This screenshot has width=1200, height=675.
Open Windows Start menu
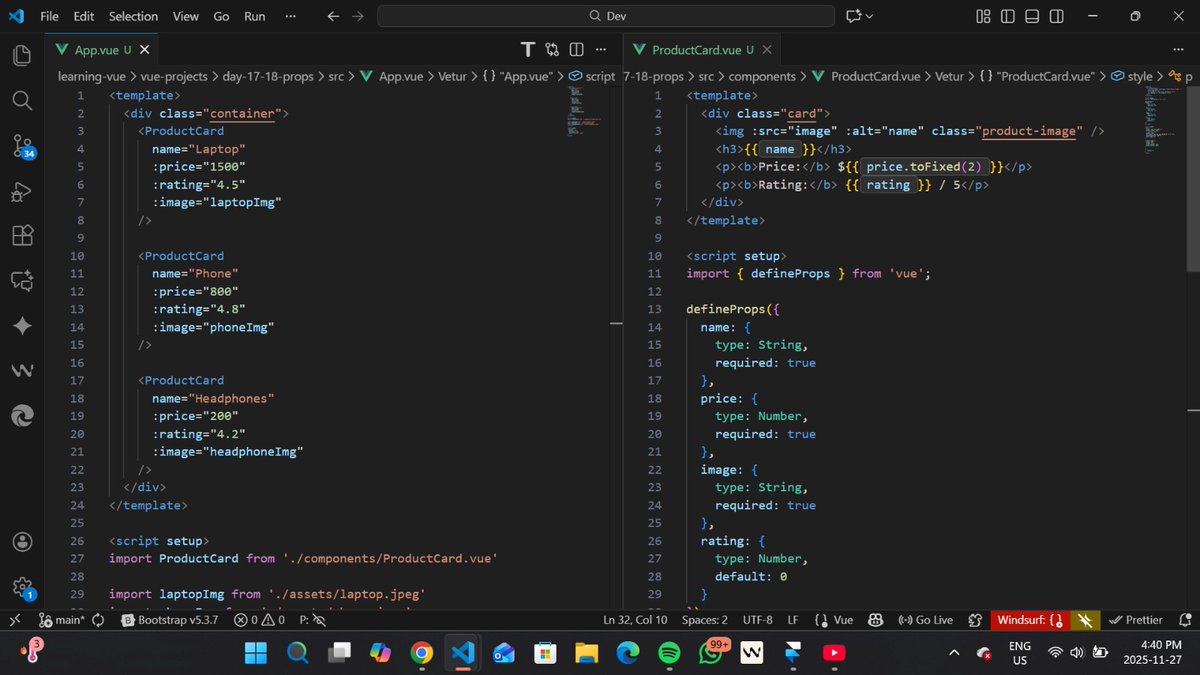(x=256, y=652)
